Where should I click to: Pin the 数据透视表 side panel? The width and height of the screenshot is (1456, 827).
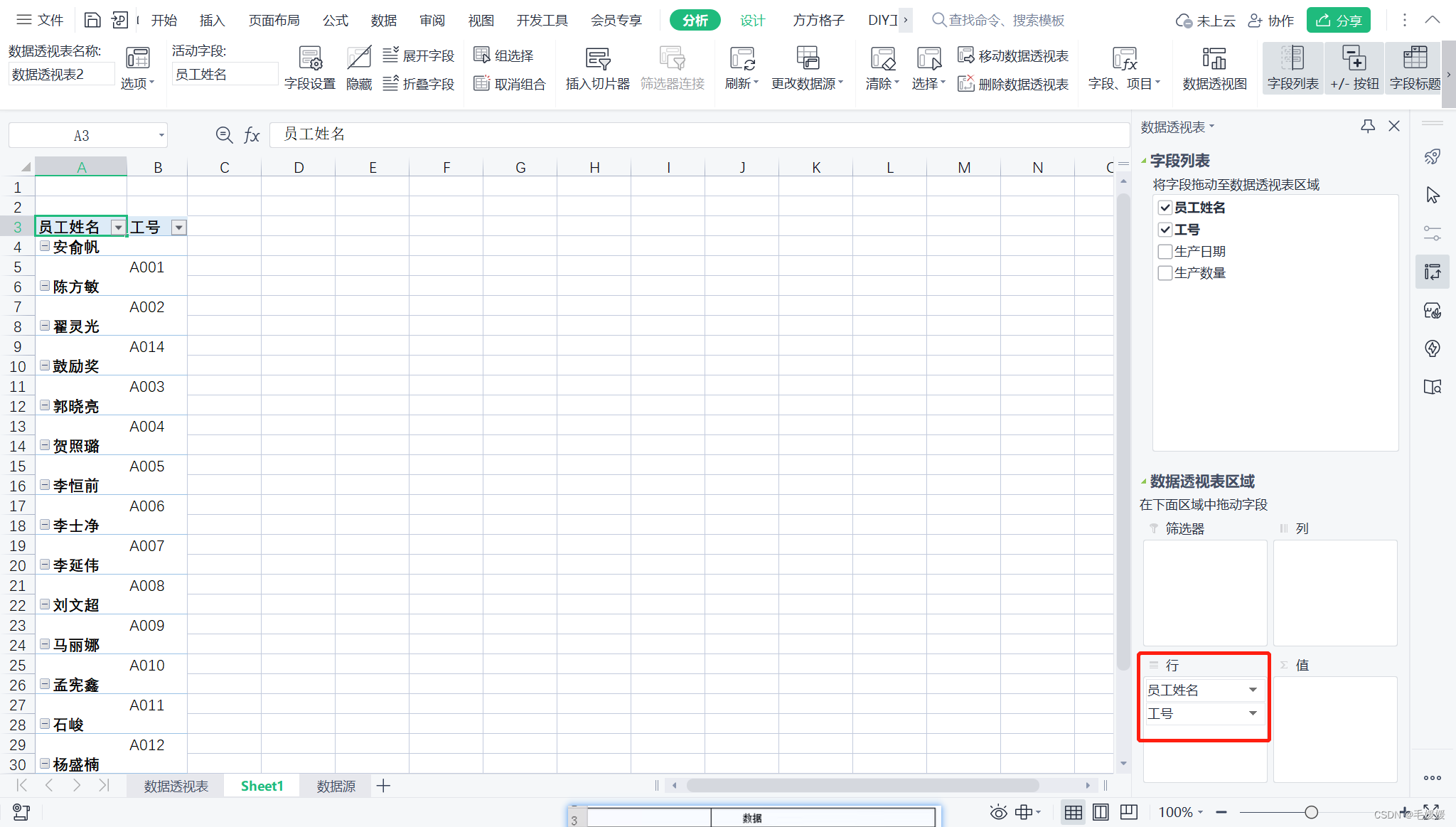(x=1367, y=127)
